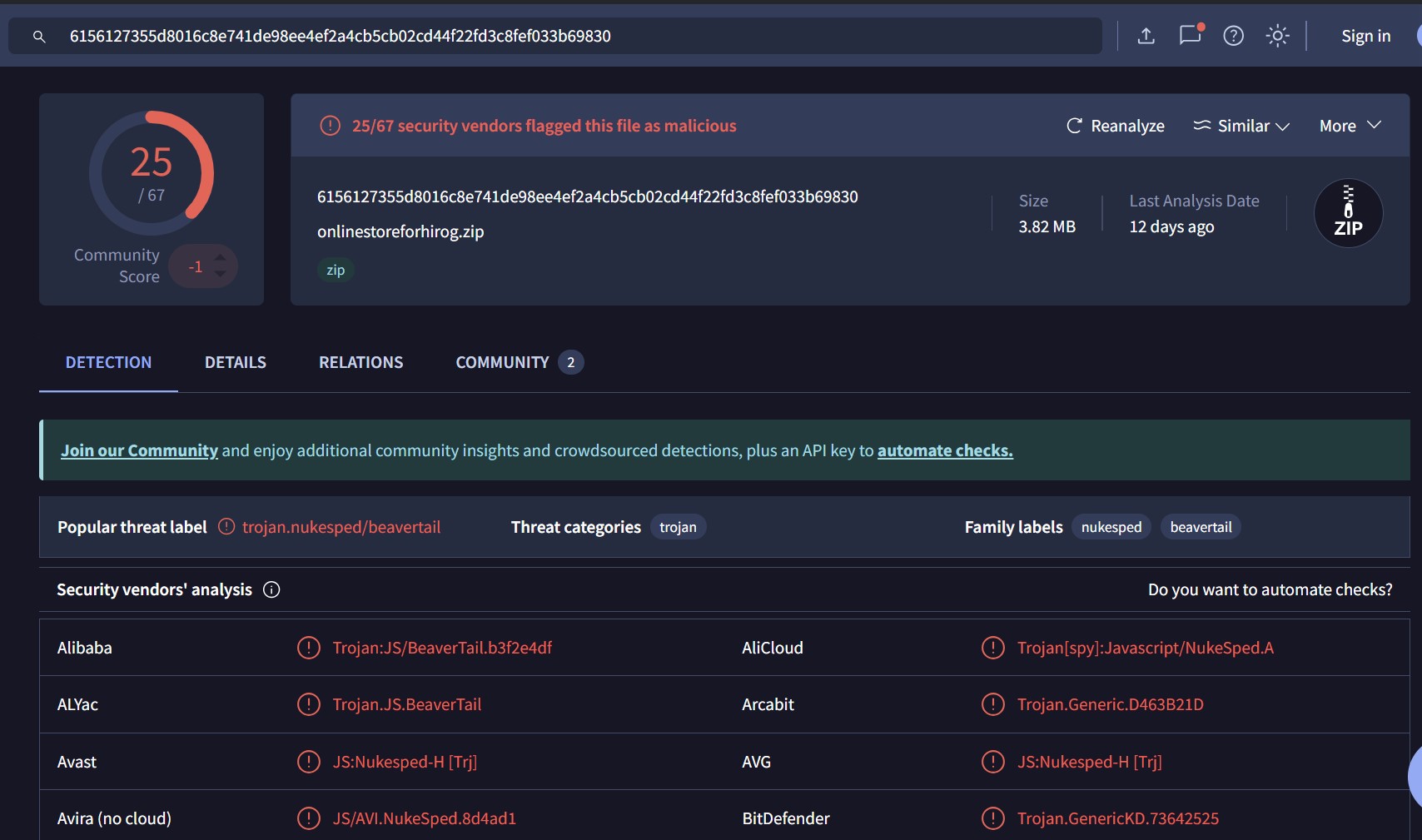This screenshot has height=840, width=1422.
Task: Switch to the DETAILS tab
Action: (x=236, y=362)
